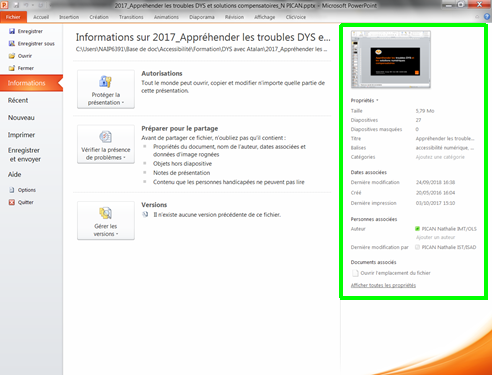Choose Nouveau in the sidebar
The image size is (492, 375).
coord(21,118)
